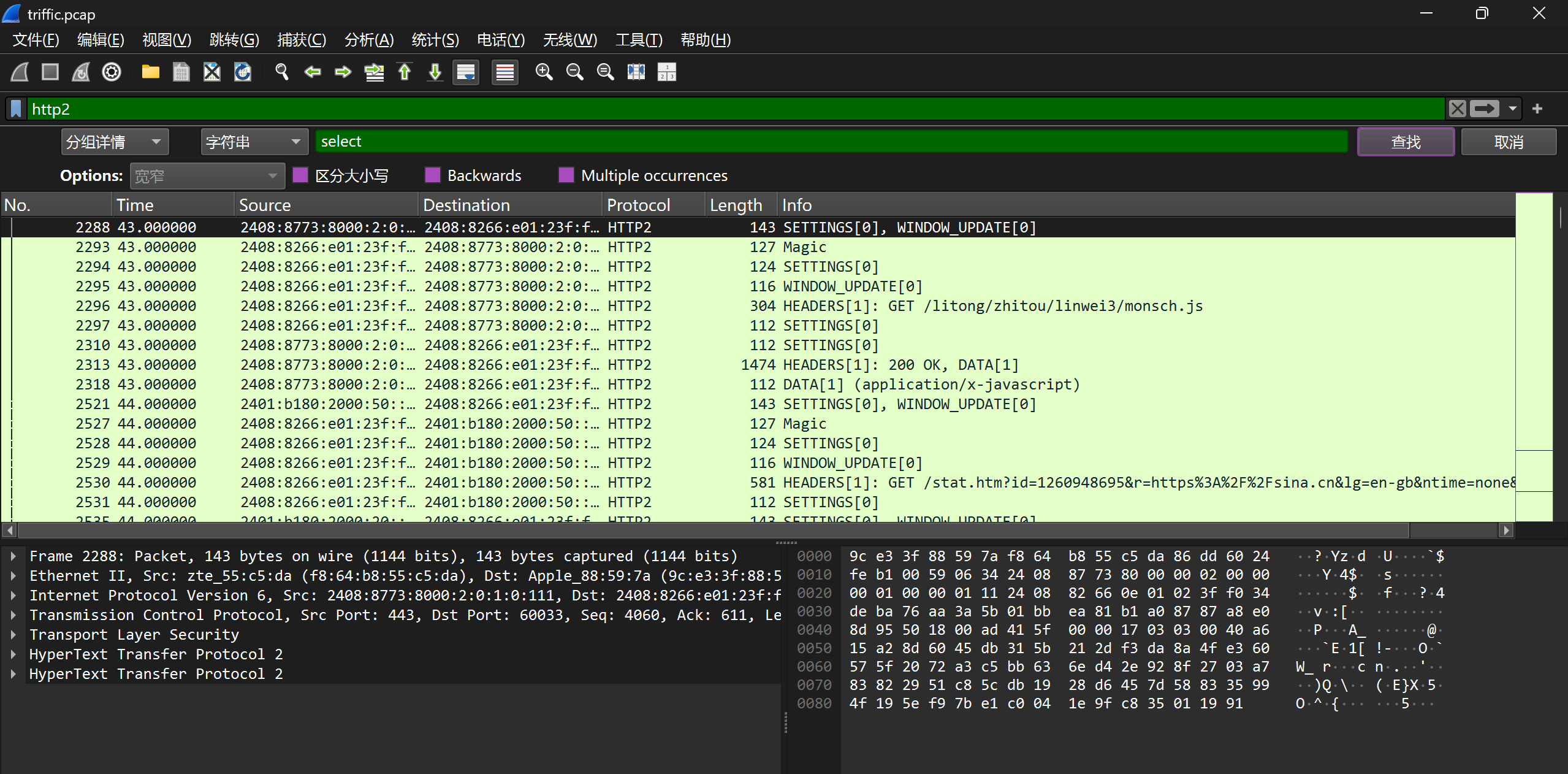Expand Transmission Control Protocol node
The image size is (1568, 774).
point(13,615)
